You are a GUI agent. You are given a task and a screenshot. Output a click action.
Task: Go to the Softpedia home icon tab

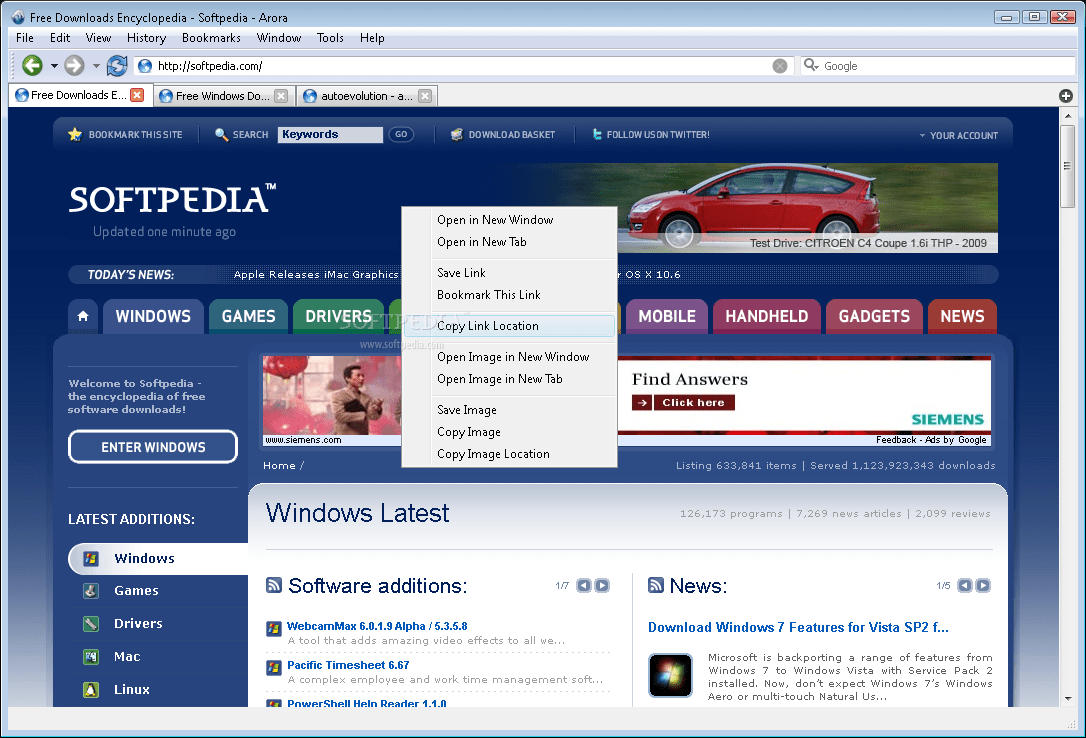click(83, 316)
